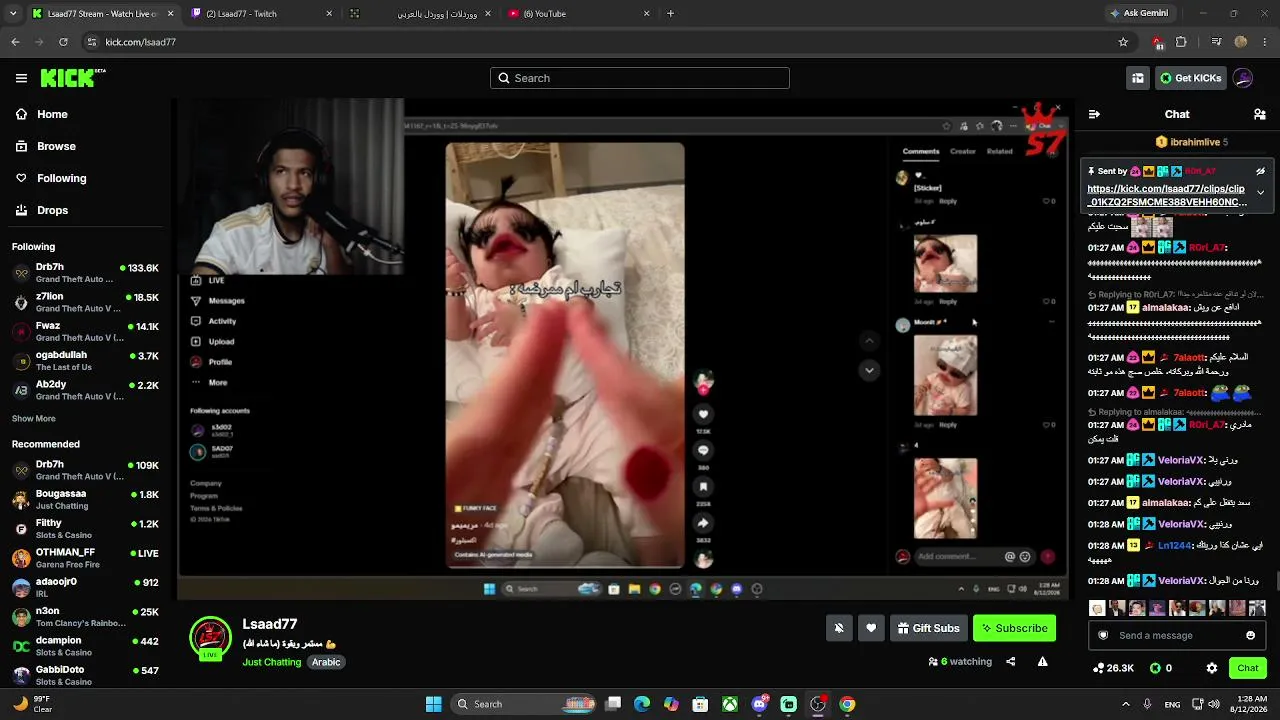Image resolution: width=1280 pixels, height=720 pixels.
Task: Share the stream via share icon
Action: click(1010, 661)
